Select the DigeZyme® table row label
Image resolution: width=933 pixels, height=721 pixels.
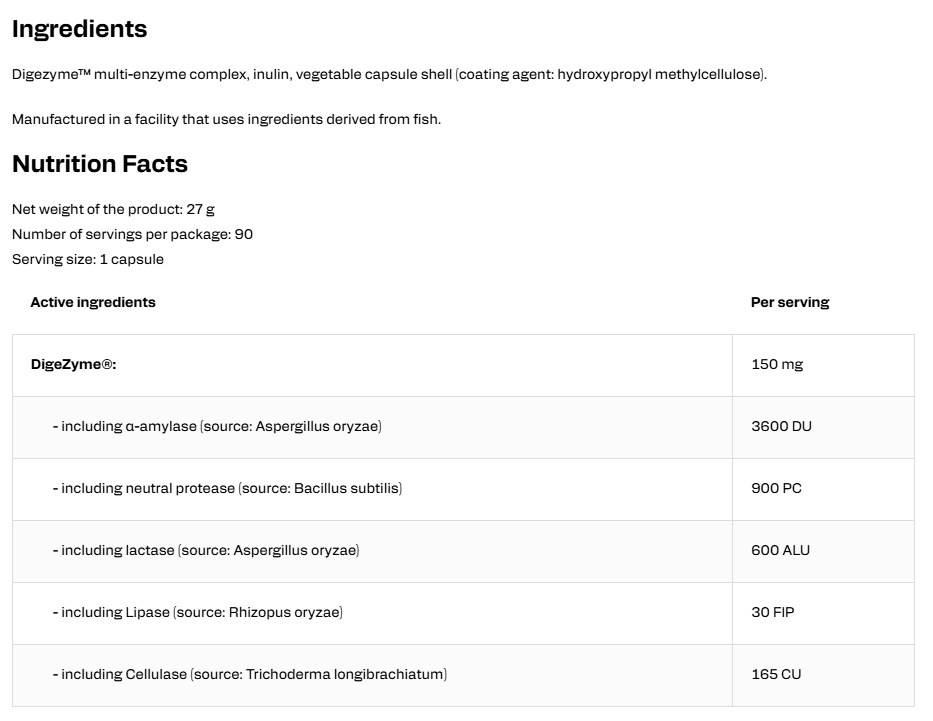pos(74,364)
